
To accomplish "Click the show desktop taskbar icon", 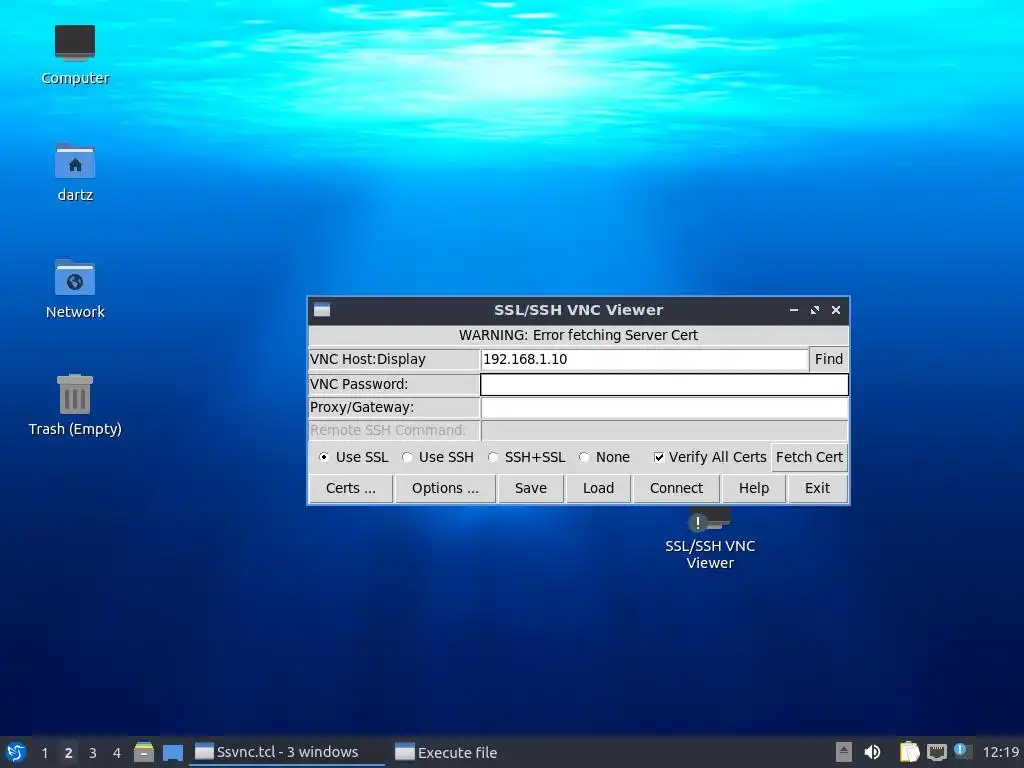I will (172, 752).
